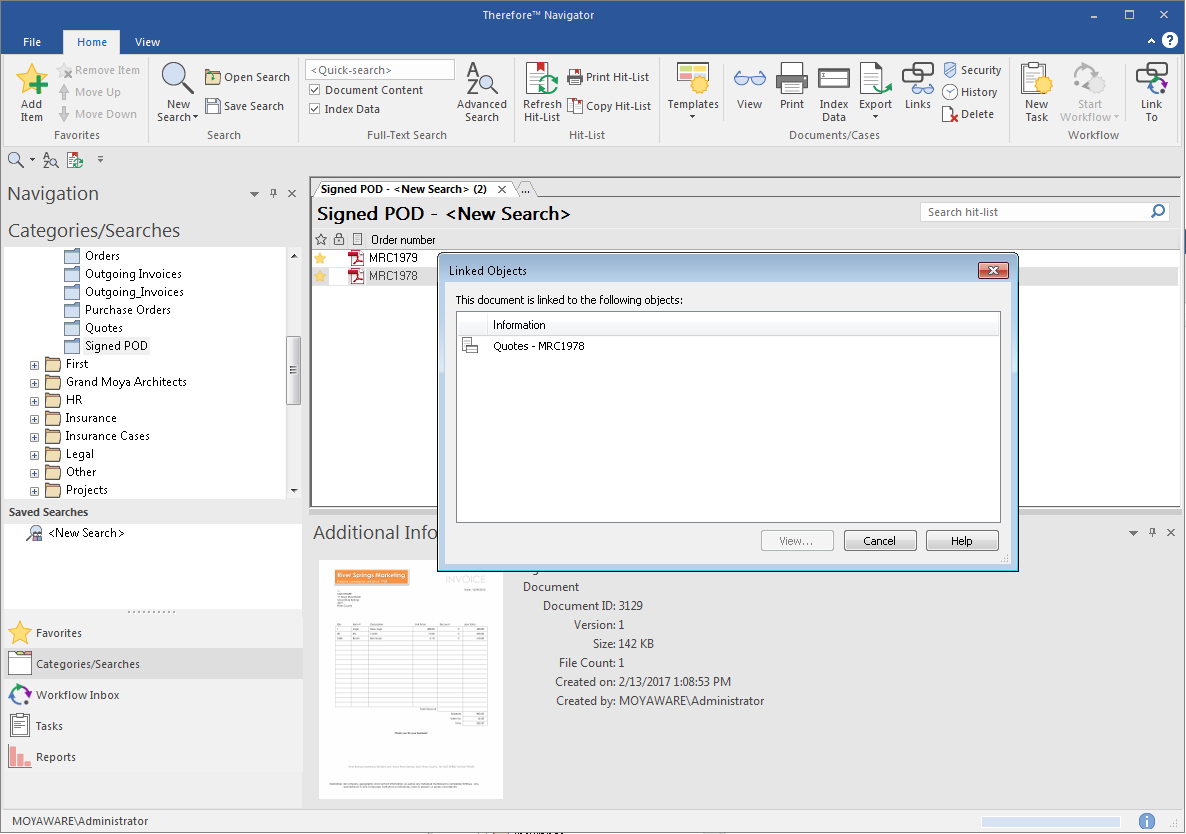Open the Security settings icon
Viewport: 1186px width, 834px height.
[971, 69]
